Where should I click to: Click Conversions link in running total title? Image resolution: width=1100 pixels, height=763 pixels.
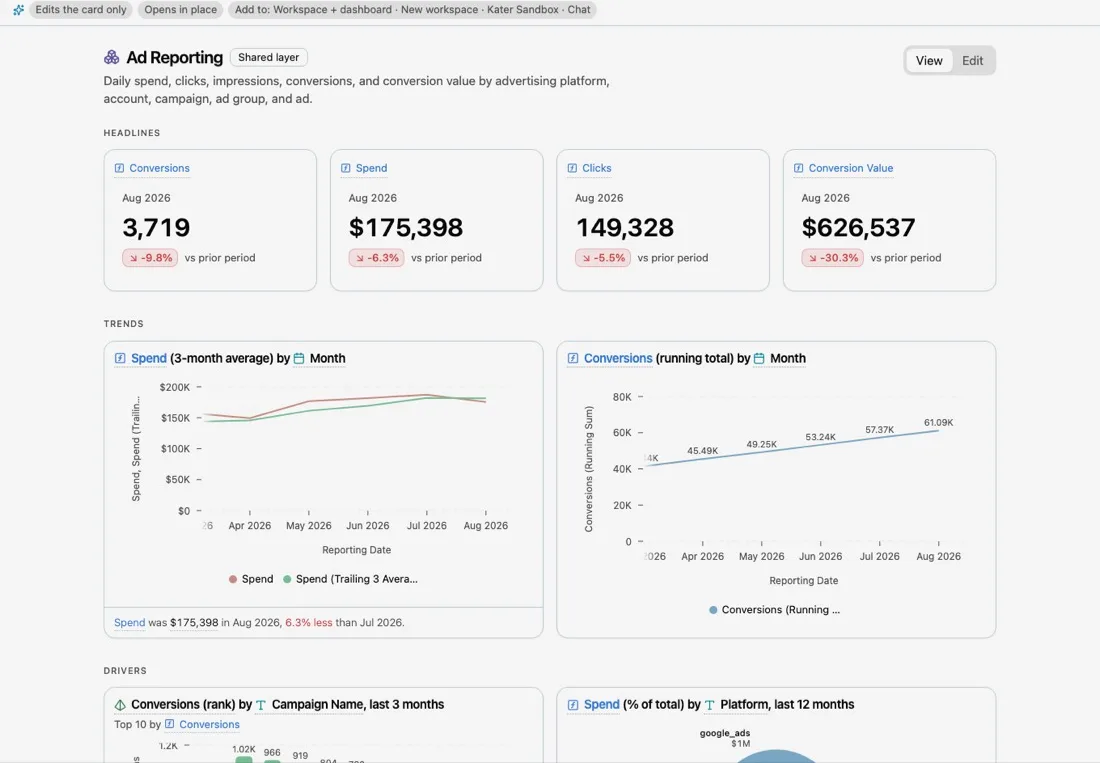pyautogui.click(x=618, y=358)
